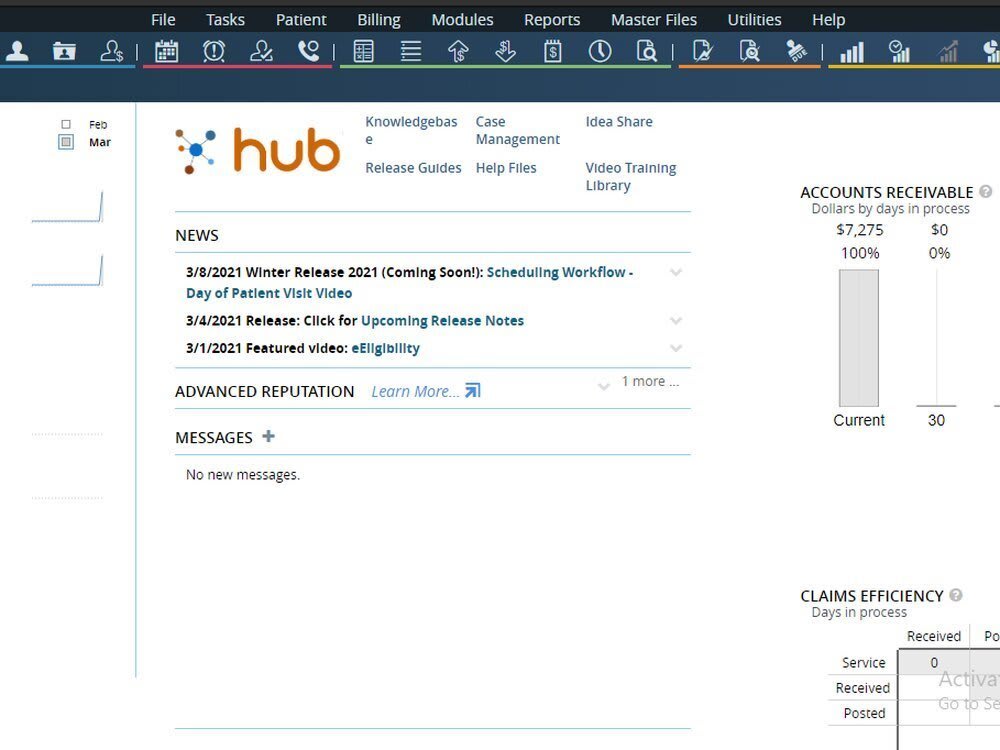Expand the 1 more news chevron
Screen dimensions: 1000x750
point(603,386)
